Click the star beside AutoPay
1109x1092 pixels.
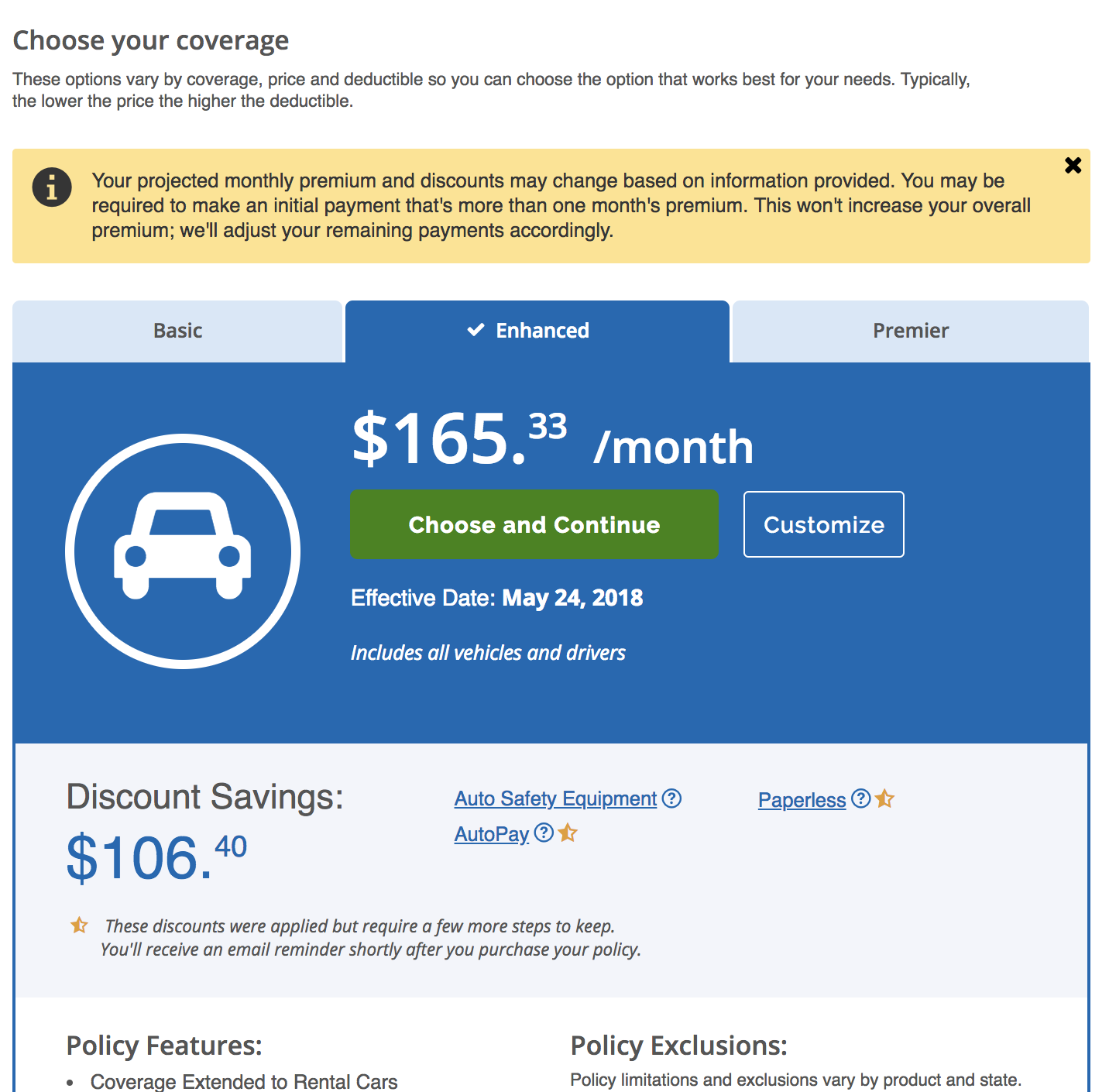568,833
